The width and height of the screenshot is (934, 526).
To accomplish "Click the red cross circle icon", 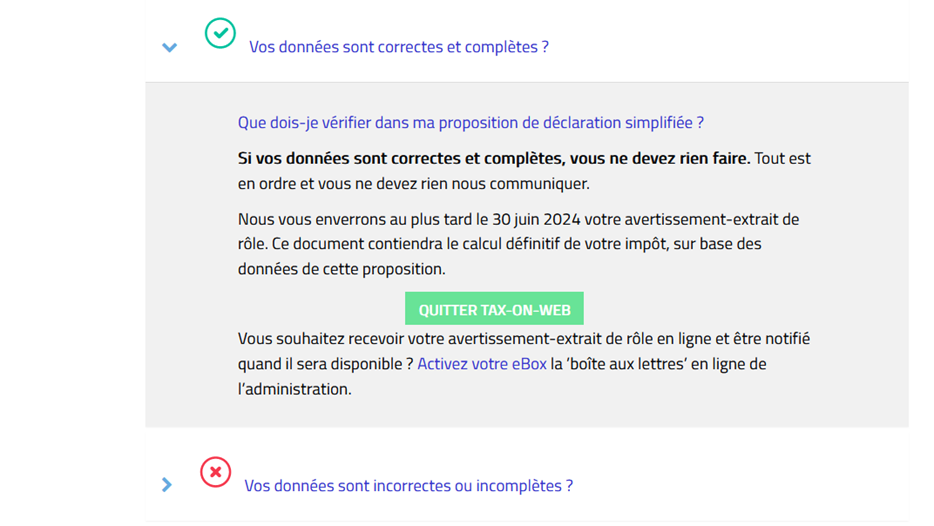I will 216,472.
